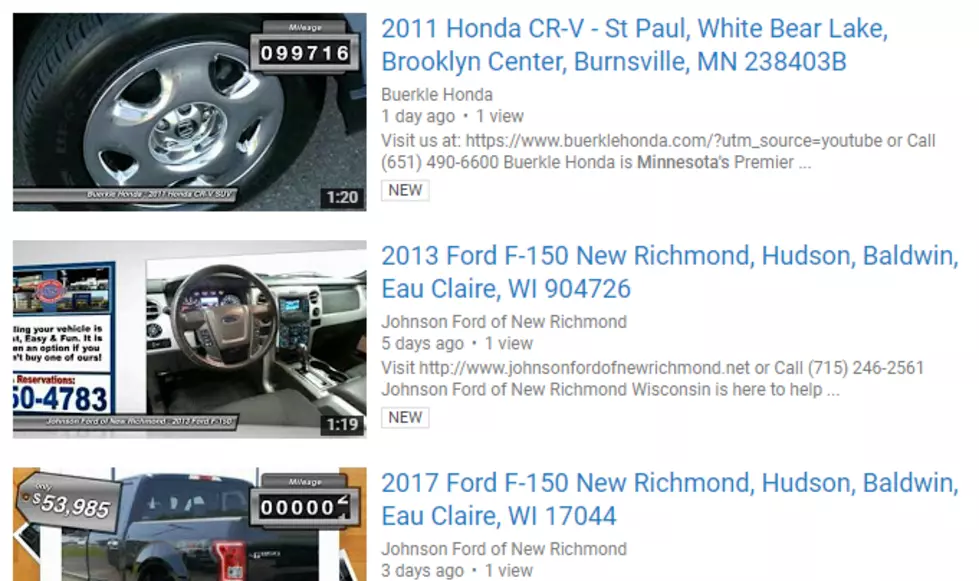The height and width of the screenshot is (581, 979).
Task: Click "1 day ago" metadata under Buerkle Honda
Action: (x=418, y=117)
